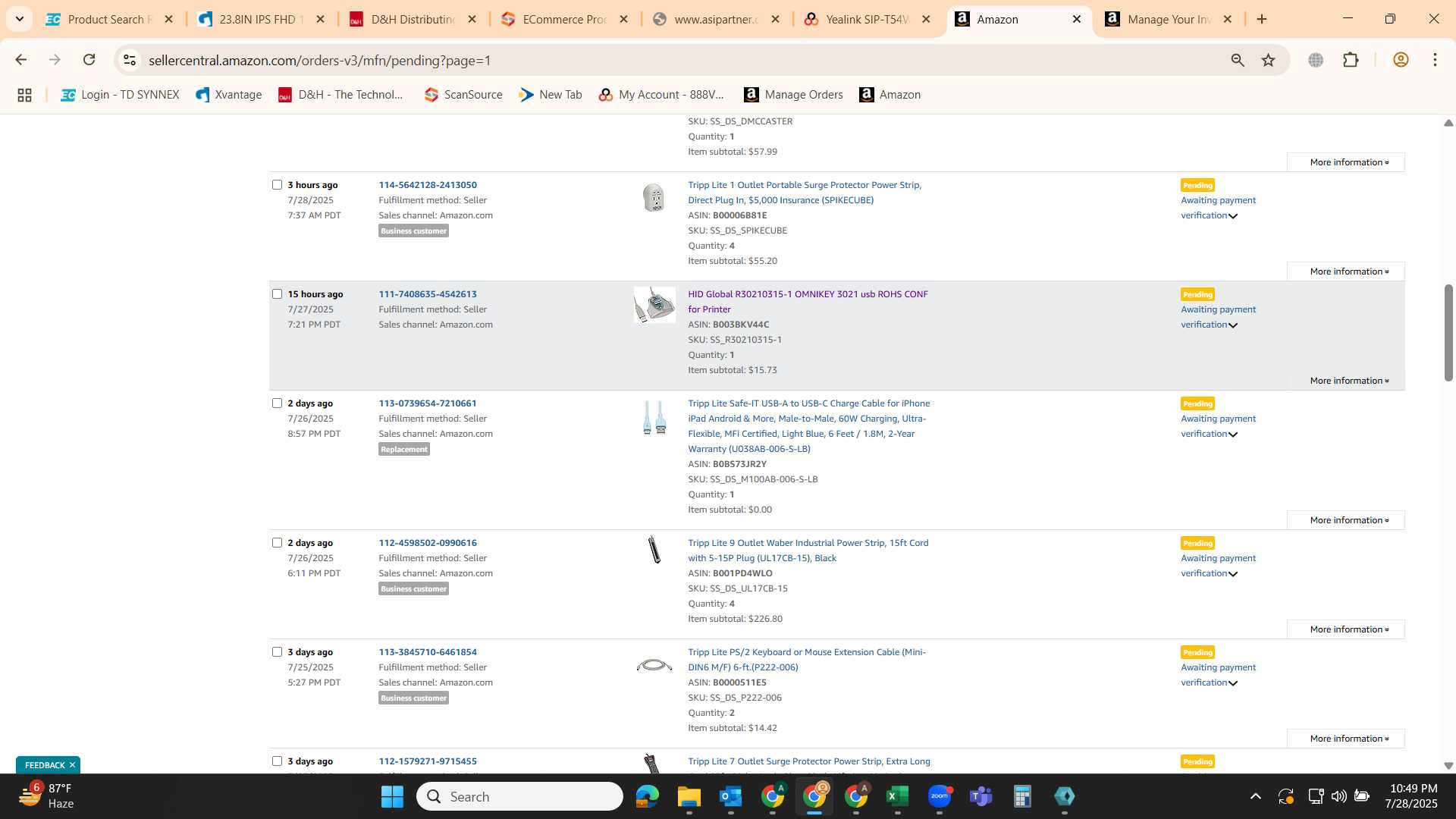Screen dimensions: 1456x819
Task: Click the browser back arrow
Action: point(20,60)
